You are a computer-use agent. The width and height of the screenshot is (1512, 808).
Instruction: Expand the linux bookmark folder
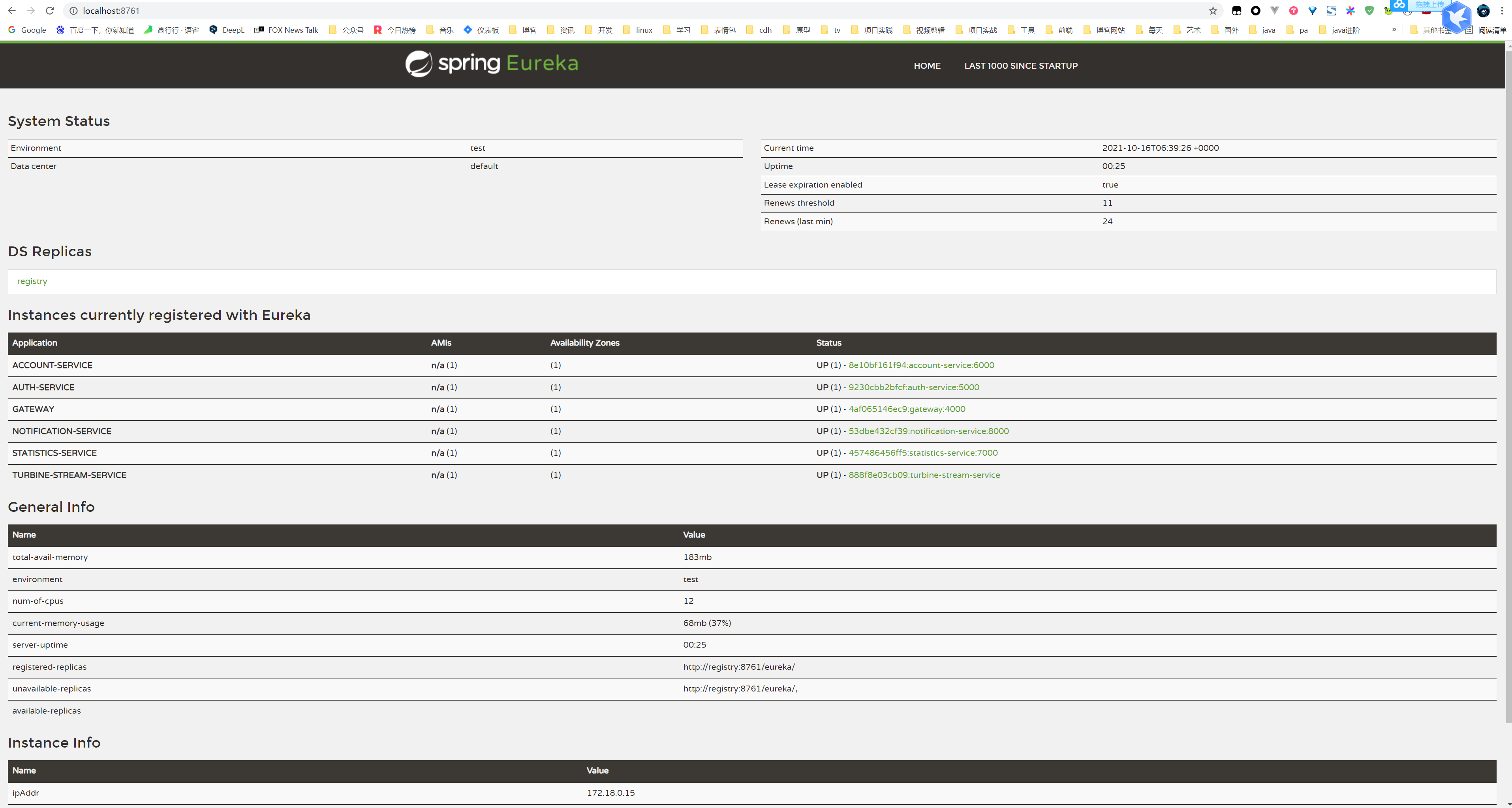[x=637, y=30]
